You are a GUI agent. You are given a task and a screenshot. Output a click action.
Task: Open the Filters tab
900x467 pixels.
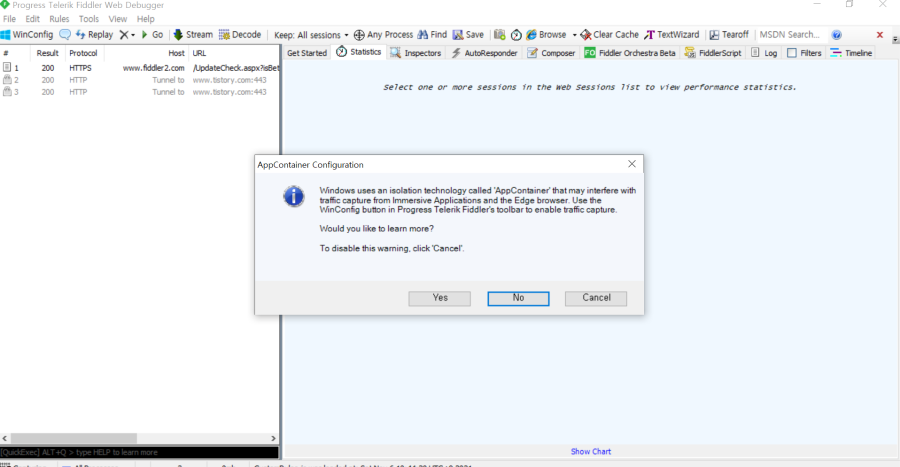pyautogui.click(x=804, y=53)
